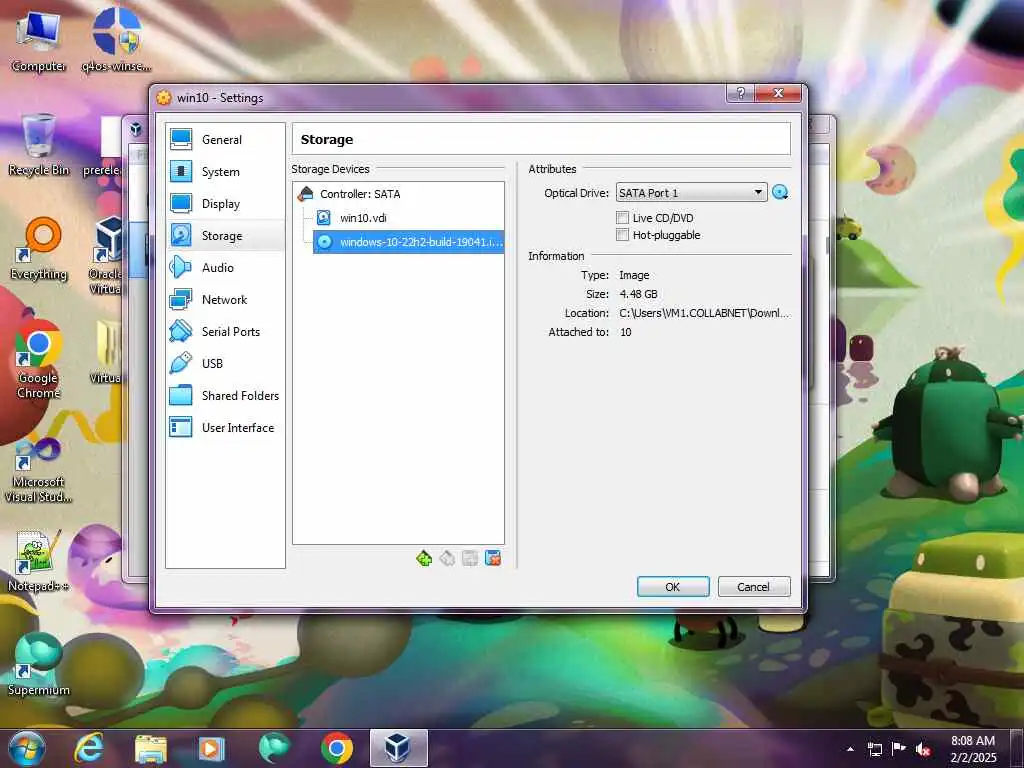The height and width of the screenshot is (768, 1024).
Task: Select Controller: SATA in storage tree
Action: 360,194
